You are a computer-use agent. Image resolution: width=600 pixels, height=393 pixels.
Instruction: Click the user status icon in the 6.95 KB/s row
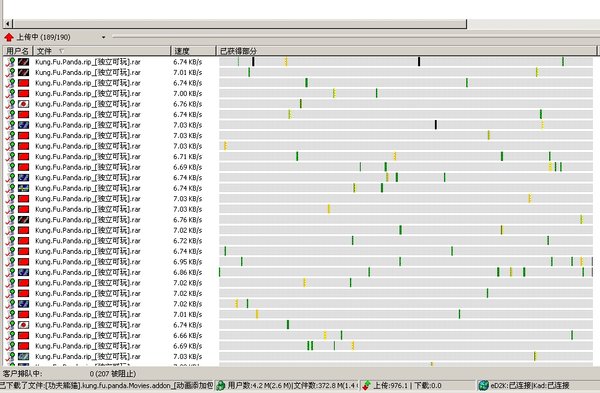click(10, 262)
